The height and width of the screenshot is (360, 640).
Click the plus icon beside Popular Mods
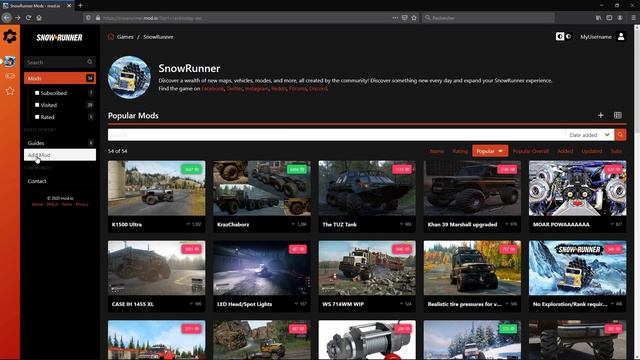point(600,116)
